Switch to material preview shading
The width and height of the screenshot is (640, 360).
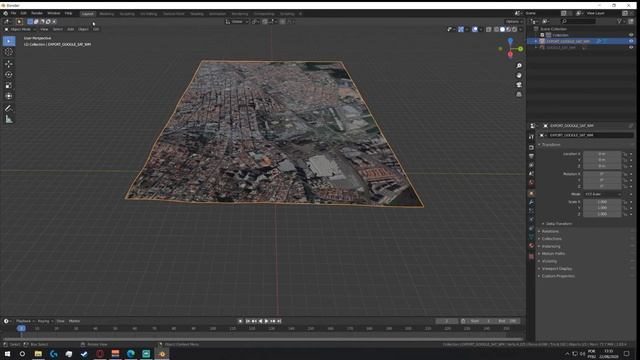click(x=509, y=29)
